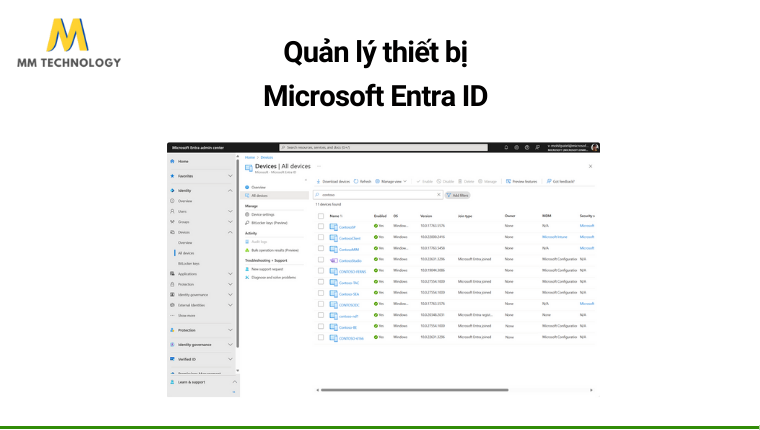Expand the Applications chevron
Screen dimensions: 760x430
(x=230, y=274)
